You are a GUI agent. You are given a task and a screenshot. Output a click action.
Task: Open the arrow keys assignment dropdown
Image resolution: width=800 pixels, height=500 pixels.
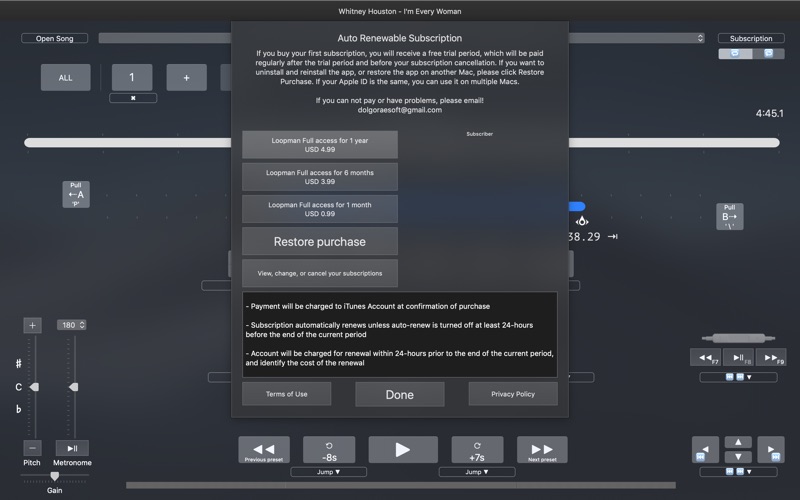[738, 472]
